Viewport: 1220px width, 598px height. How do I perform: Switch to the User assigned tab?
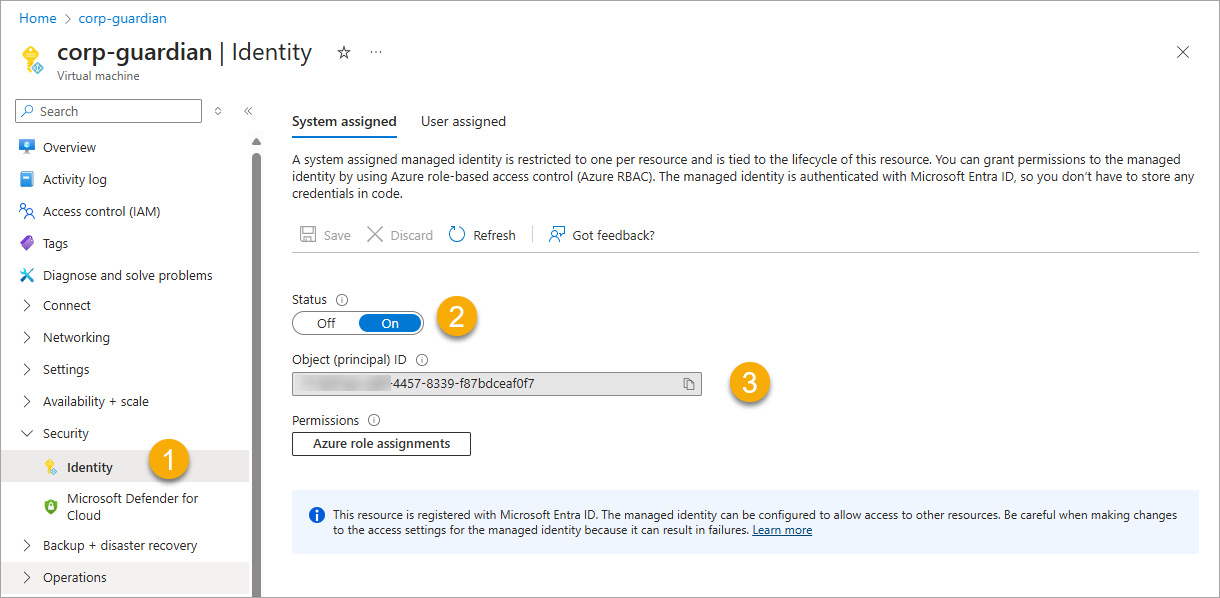pos(463,120)
